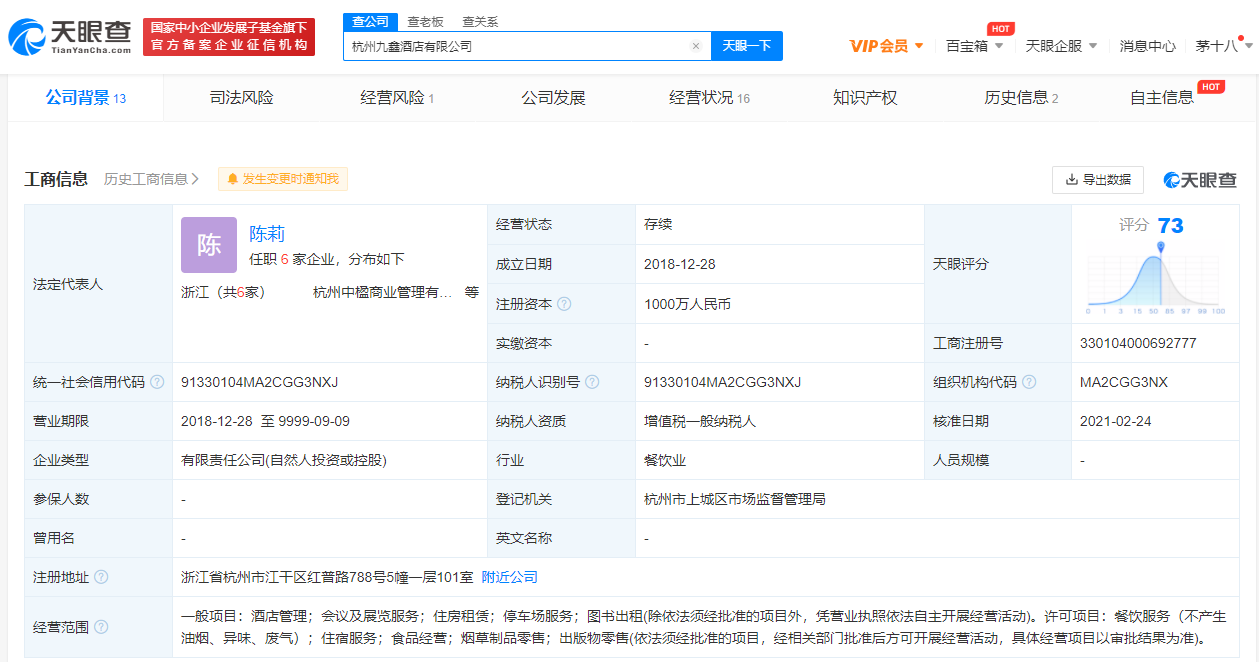Click the Tianyancha logo in header
Screen dimensions: 1259x662
coord(70,37)
